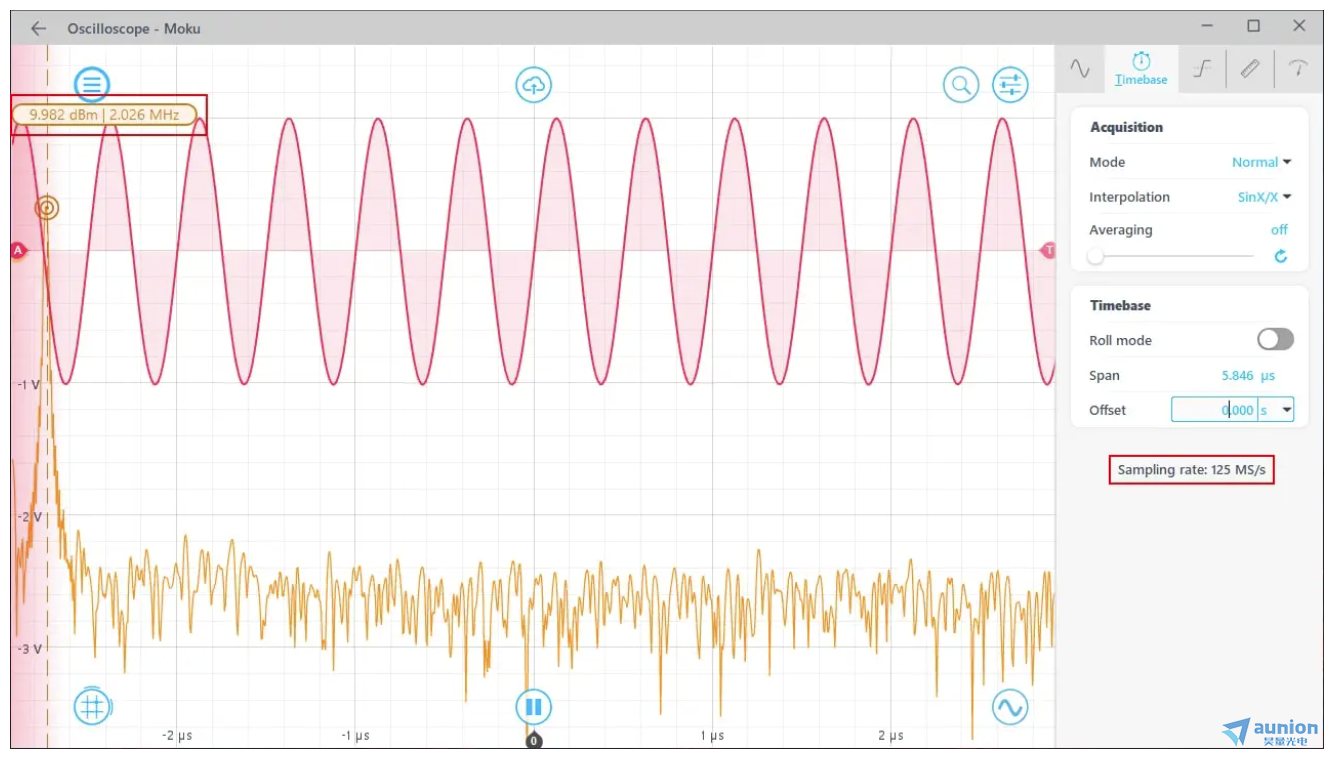Expand the Interpolation SinX/X dropdown
1330x757 pixels.
click(1264, 197)
